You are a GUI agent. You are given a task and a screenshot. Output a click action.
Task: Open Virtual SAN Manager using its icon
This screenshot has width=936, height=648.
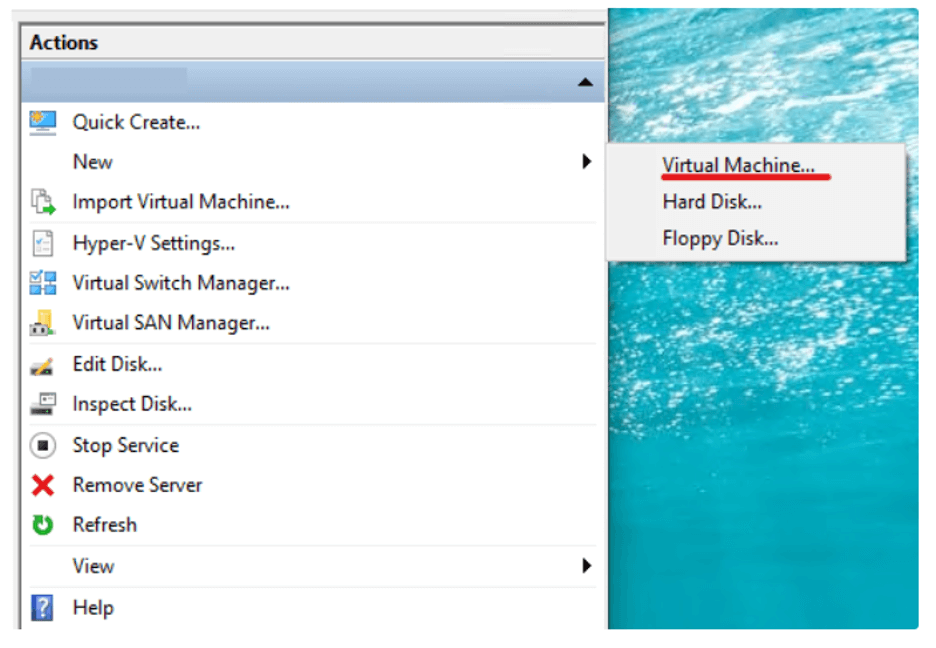point(42,323)
